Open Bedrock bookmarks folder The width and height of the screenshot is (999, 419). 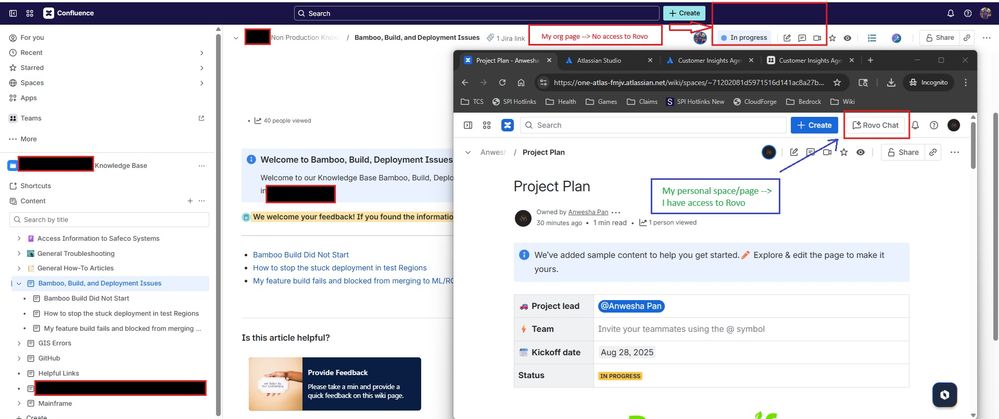pos(803,102)
